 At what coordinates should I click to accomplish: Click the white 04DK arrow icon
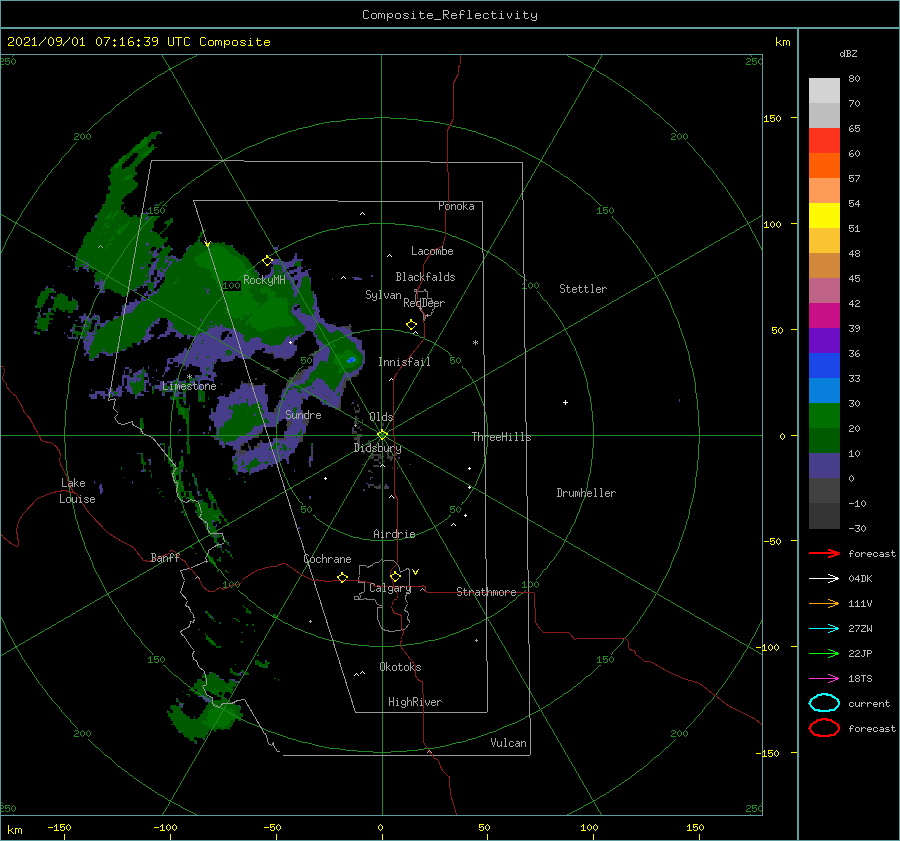click(824, 578)
